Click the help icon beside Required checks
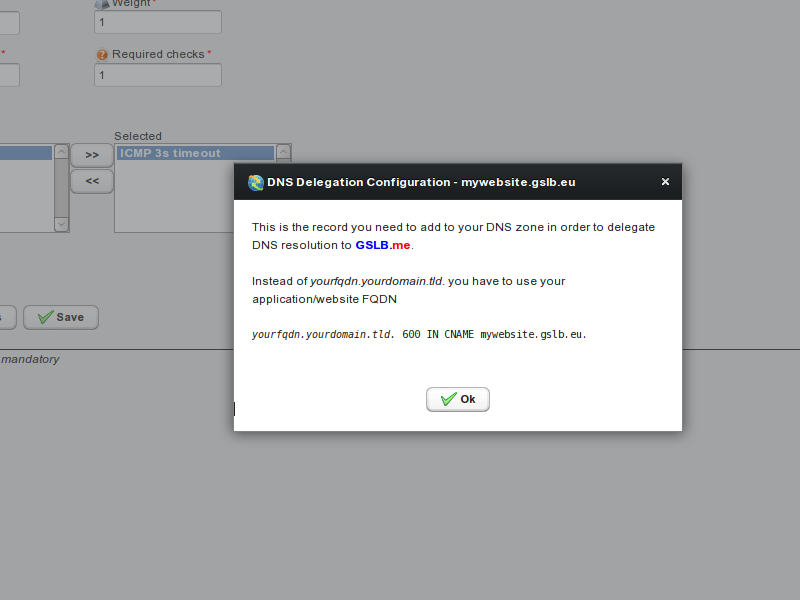 tap(102, 54)
